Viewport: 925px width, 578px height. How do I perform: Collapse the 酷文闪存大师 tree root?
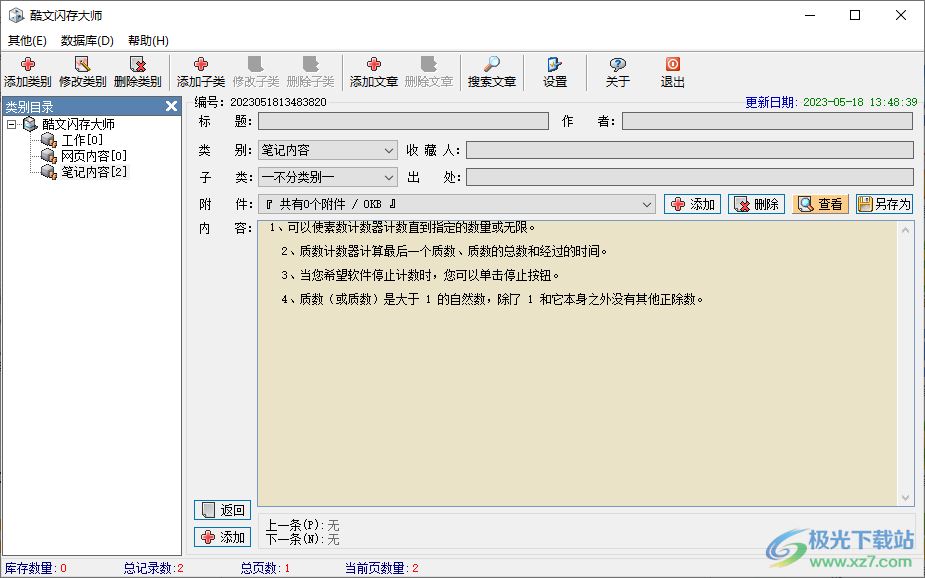point(11,124)
